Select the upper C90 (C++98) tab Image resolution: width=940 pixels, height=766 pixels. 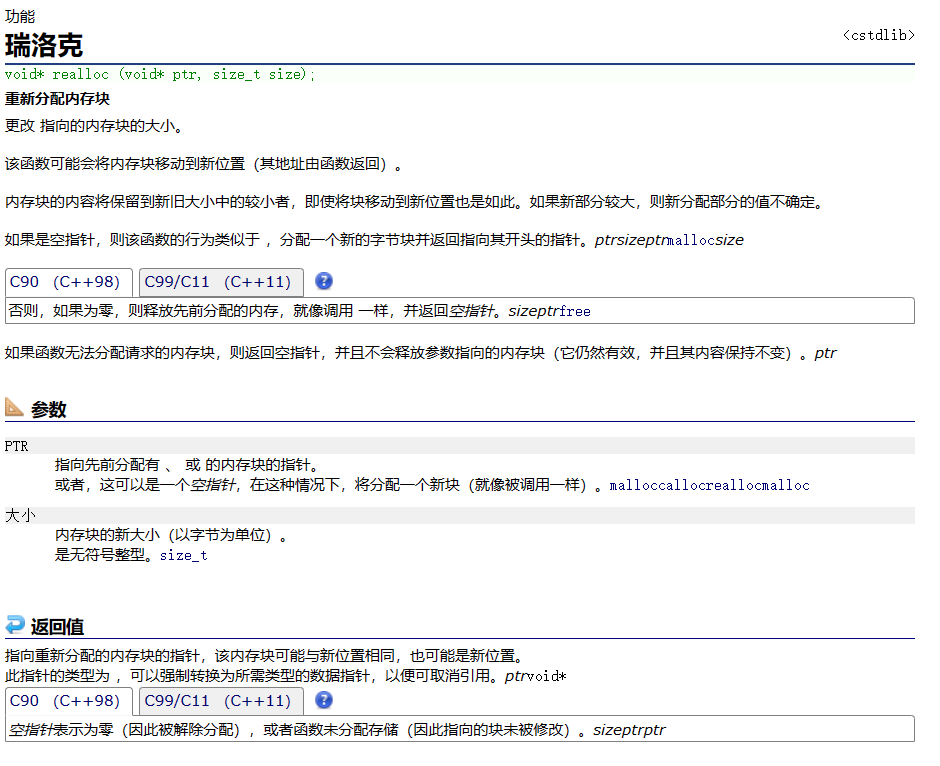pos(69,282)
